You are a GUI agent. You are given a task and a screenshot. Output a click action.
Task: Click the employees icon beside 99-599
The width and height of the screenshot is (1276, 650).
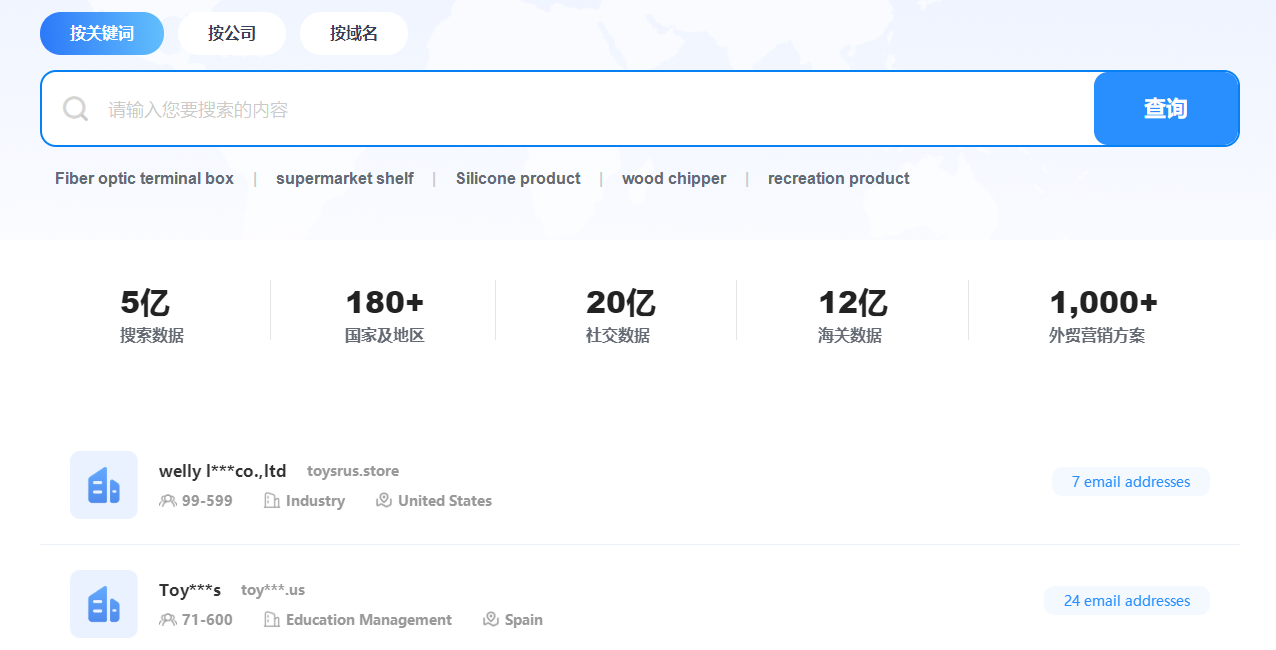[167, 501]
